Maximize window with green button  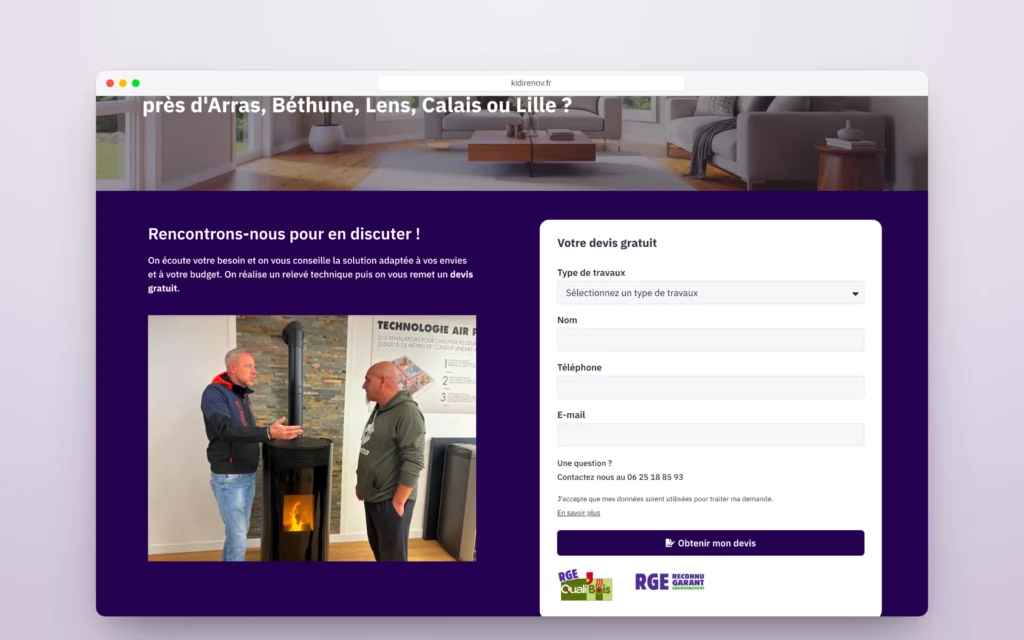[x=136, y=83]
